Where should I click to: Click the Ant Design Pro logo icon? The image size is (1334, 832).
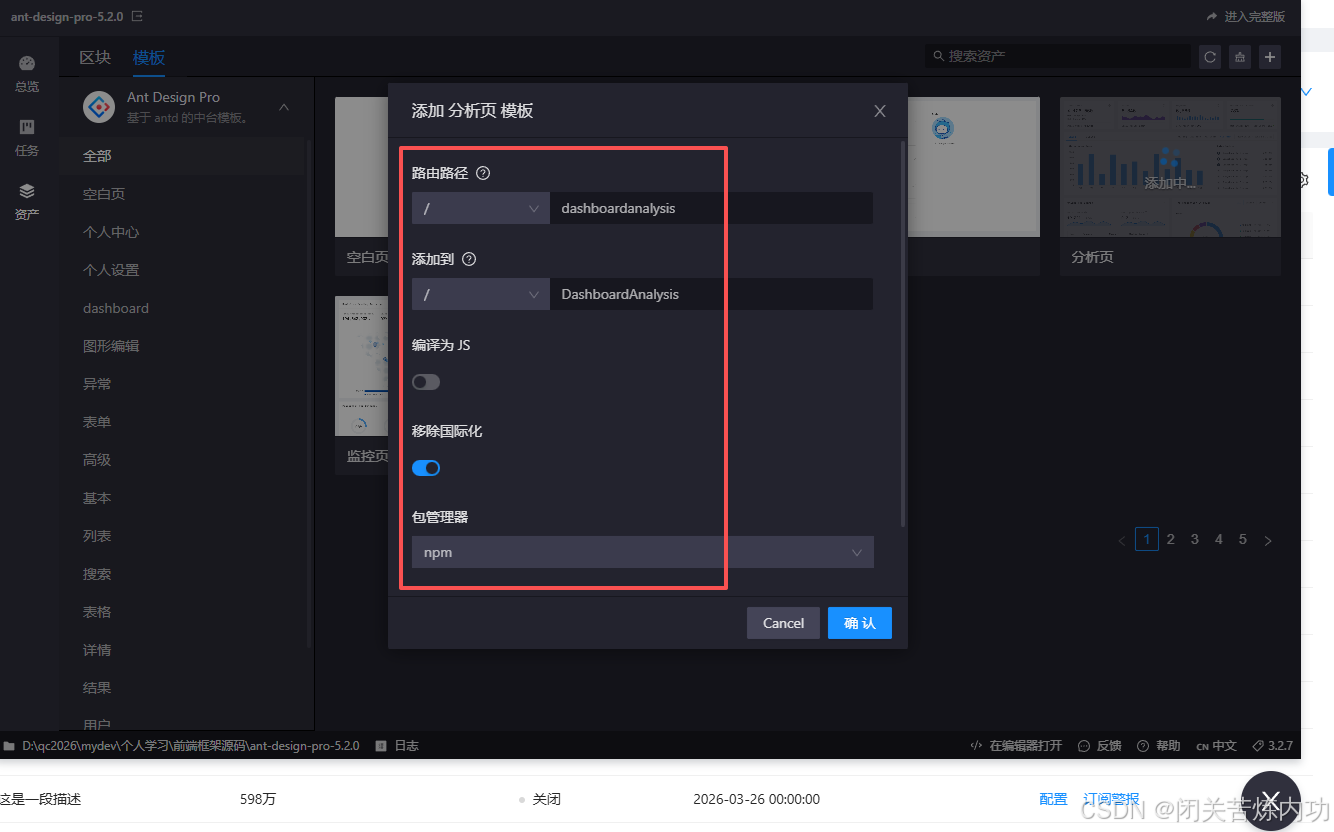99,107
